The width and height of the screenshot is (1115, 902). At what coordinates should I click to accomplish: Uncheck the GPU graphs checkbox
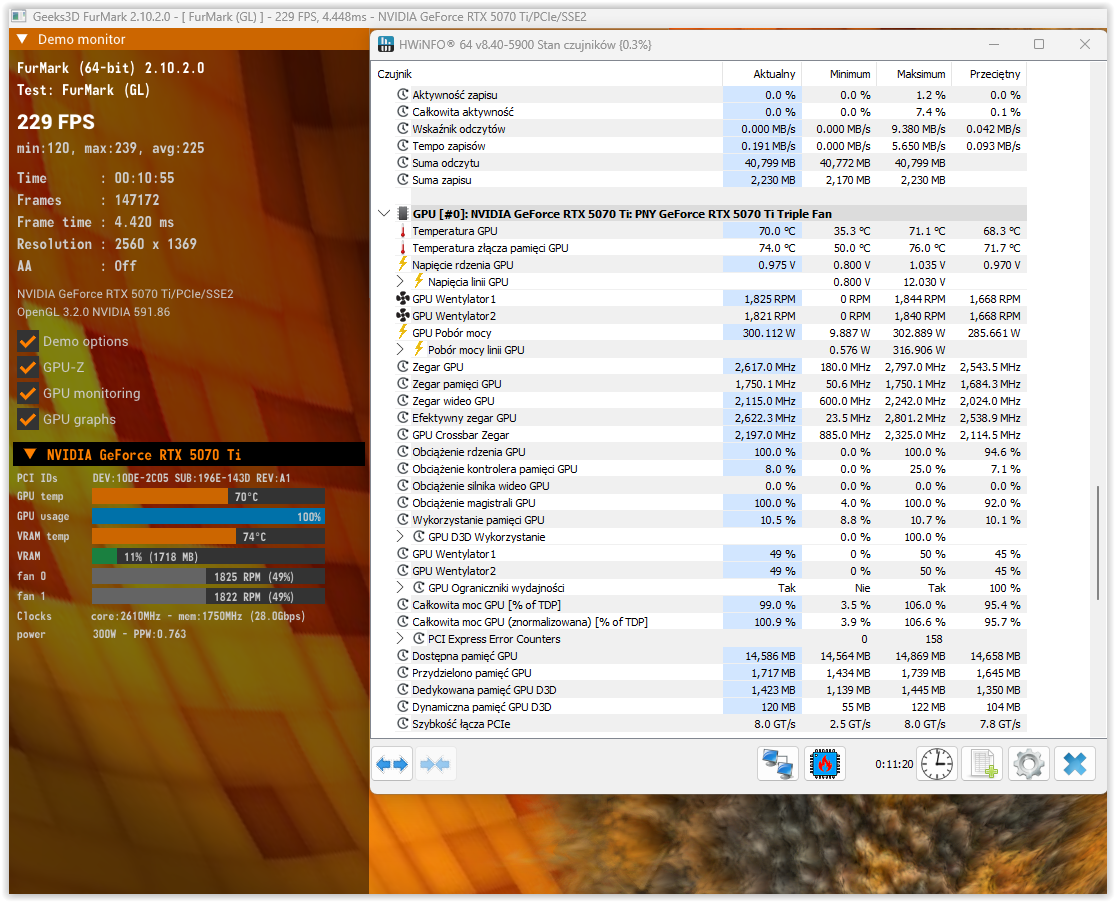coord(28,419)
